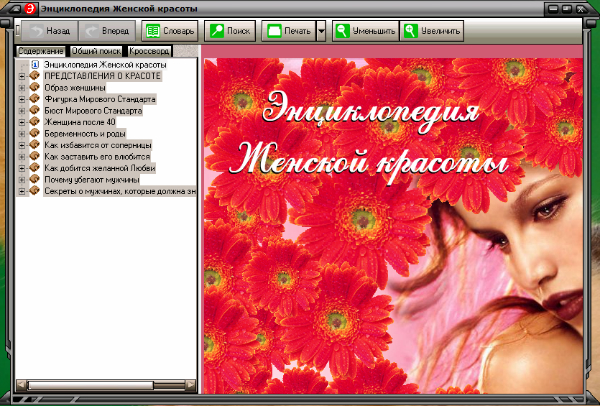The image size is (600, 406).
Task: Open the dropdown arrow next to Печать
Action: pos(321,31)
